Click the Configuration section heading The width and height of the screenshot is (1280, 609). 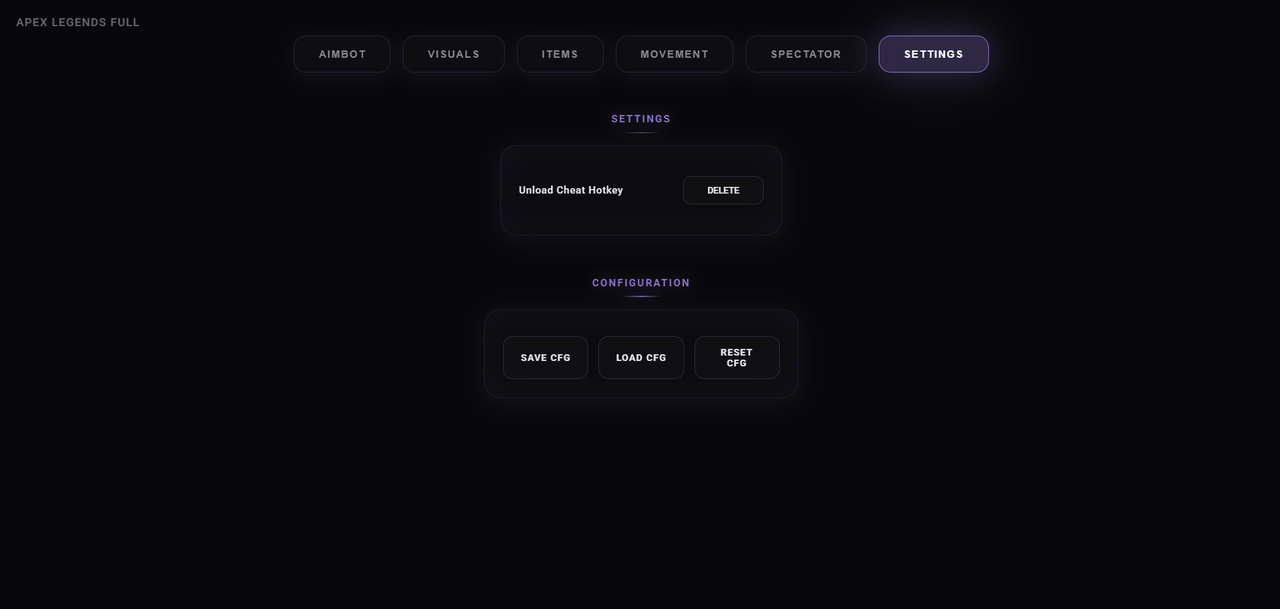point(641,283)
